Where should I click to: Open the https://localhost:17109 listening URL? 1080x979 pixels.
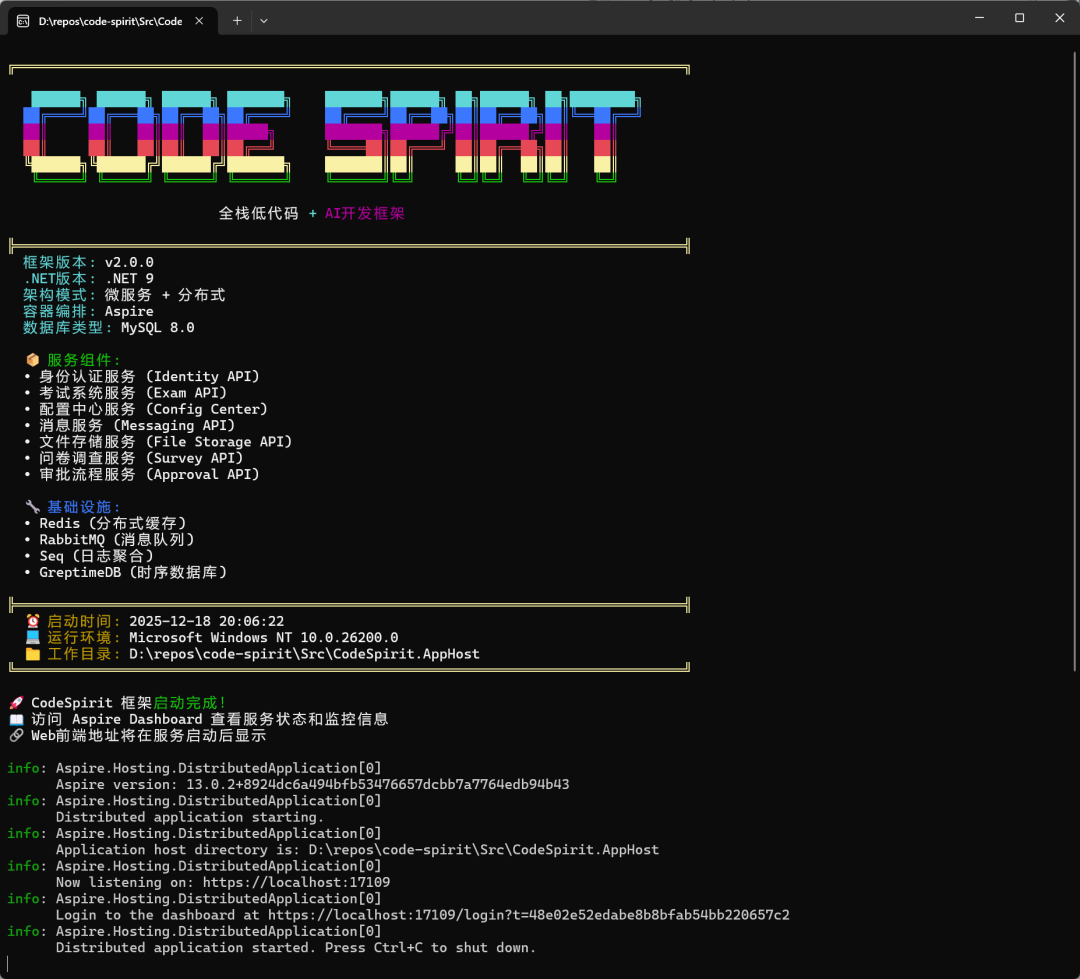click(x=296, y=883)
